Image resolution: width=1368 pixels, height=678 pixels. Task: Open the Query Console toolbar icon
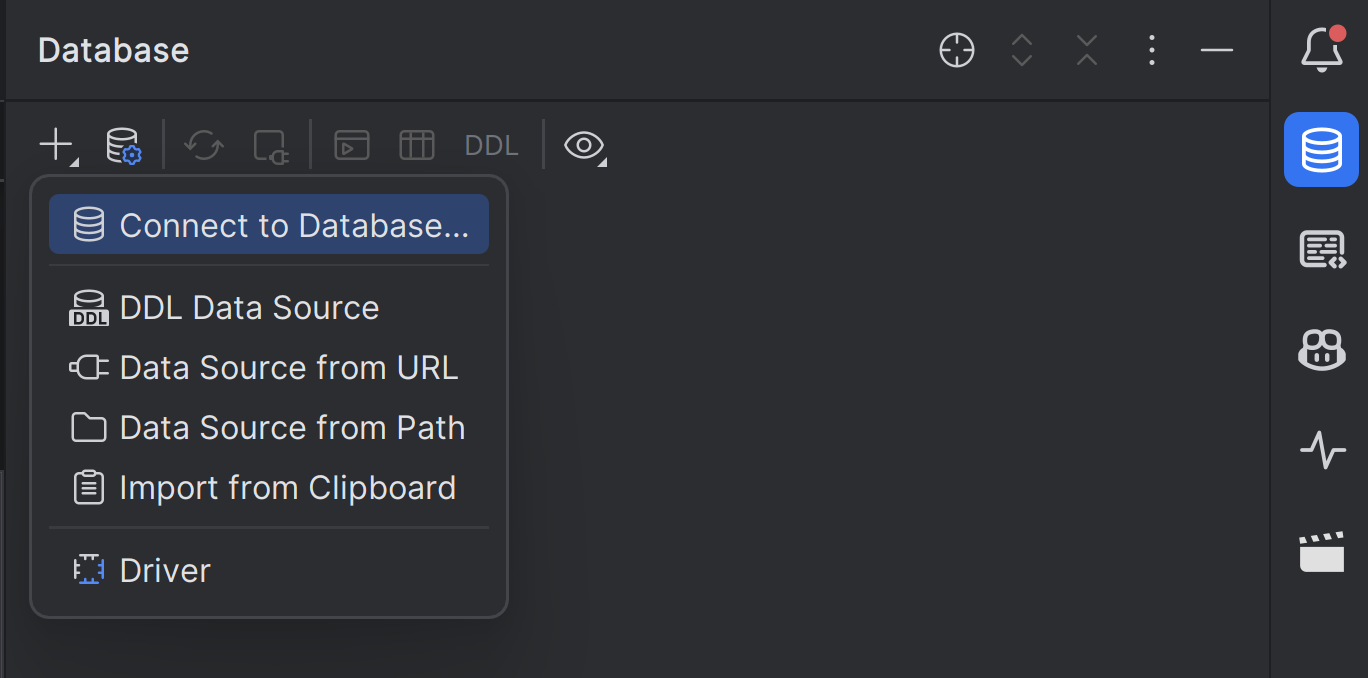coord(352,146)
